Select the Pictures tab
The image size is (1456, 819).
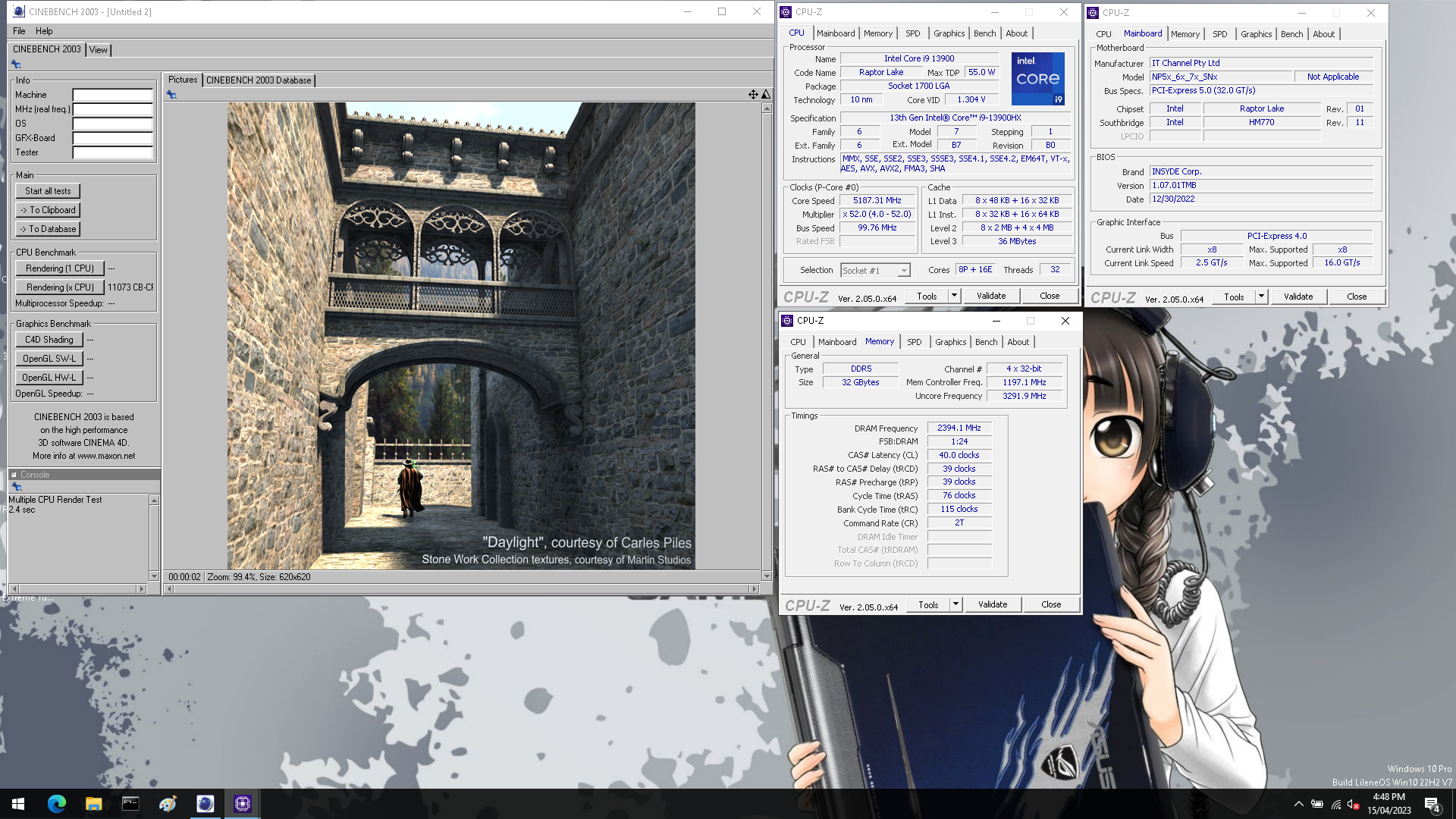point(182,80)
